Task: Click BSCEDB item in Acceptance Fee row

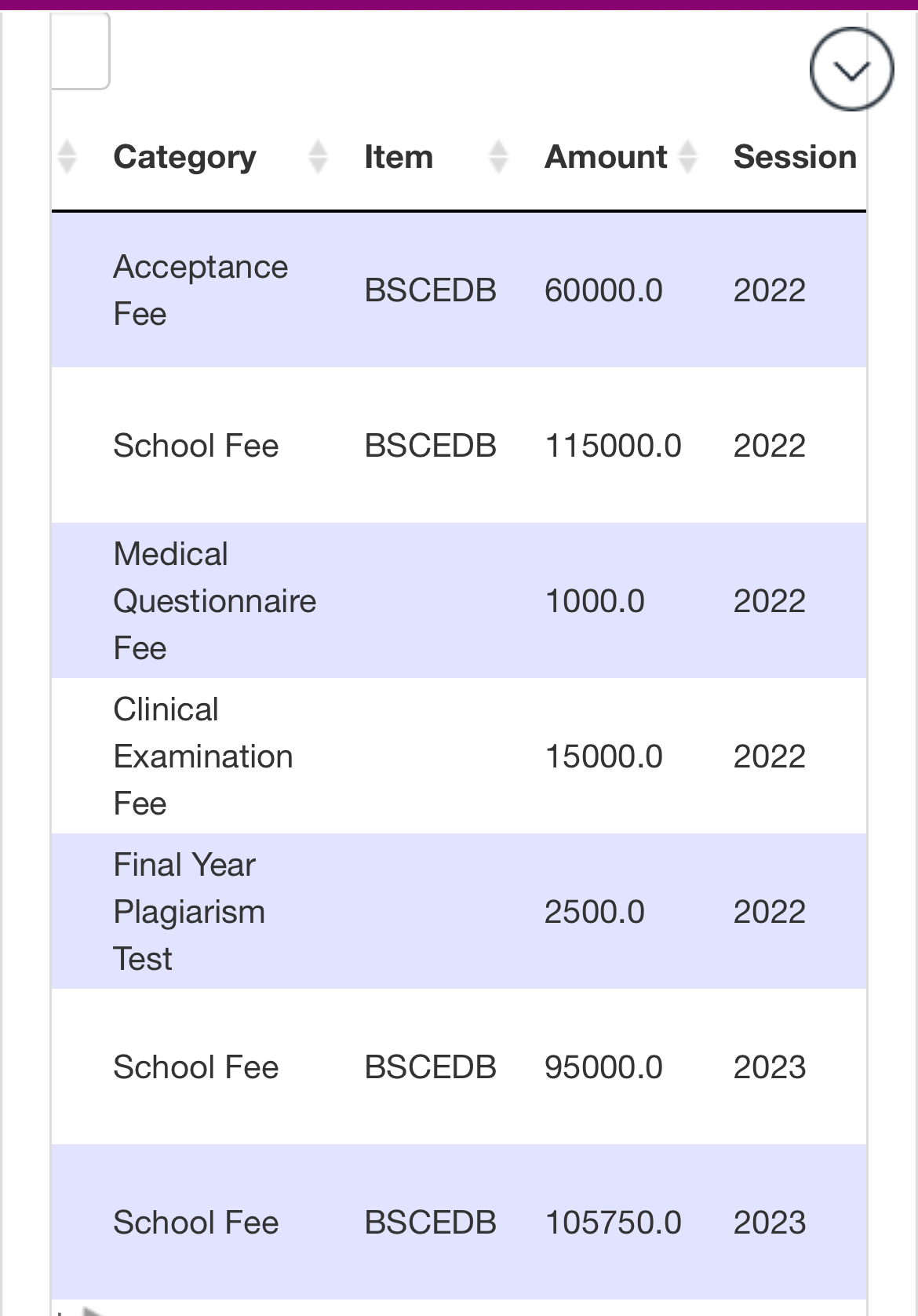Action: pyautogui.click(x=430, y=290)
